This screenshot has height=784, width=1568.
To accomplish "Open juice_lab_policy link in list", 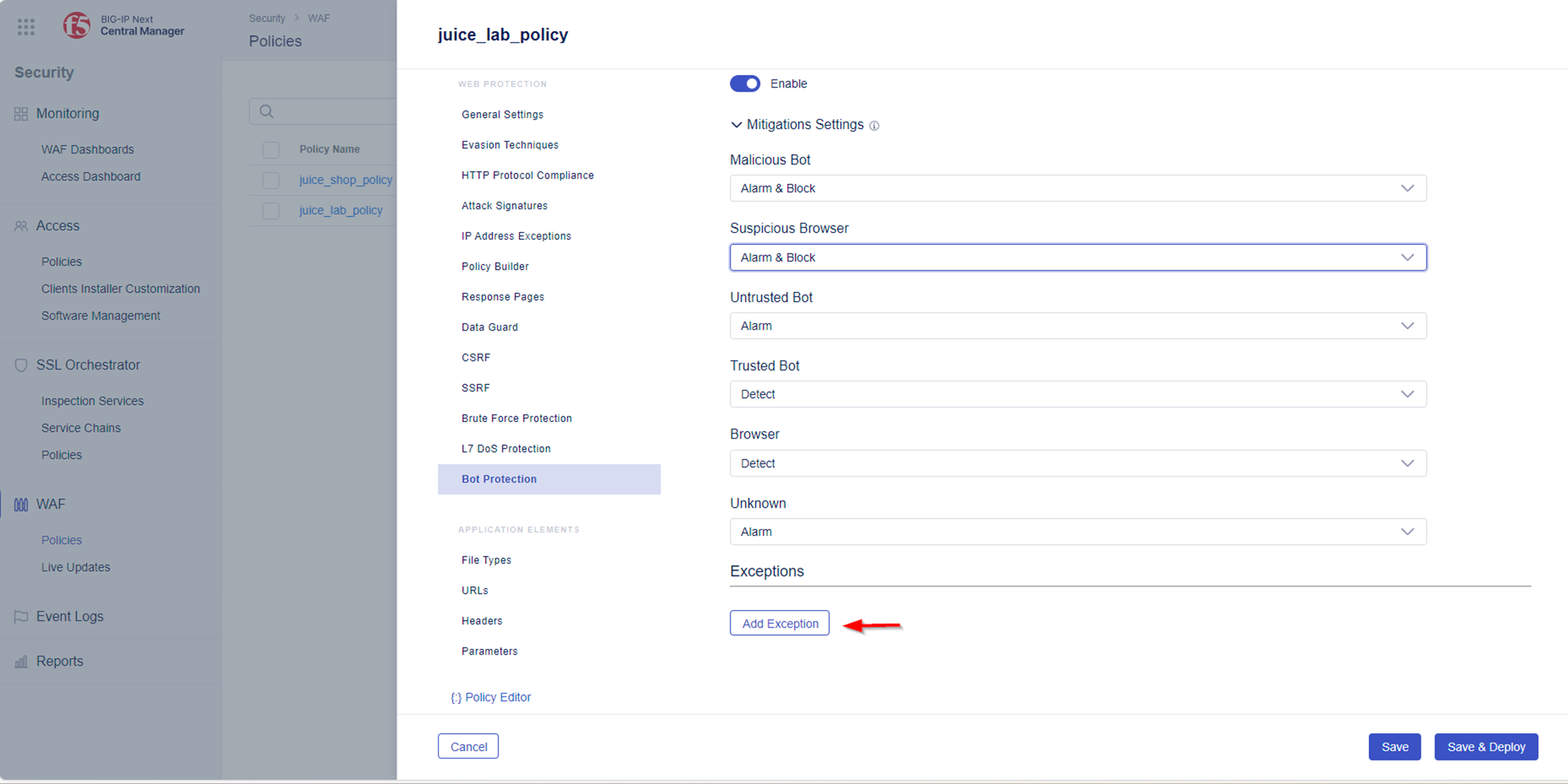I will (x=341, y=210).
